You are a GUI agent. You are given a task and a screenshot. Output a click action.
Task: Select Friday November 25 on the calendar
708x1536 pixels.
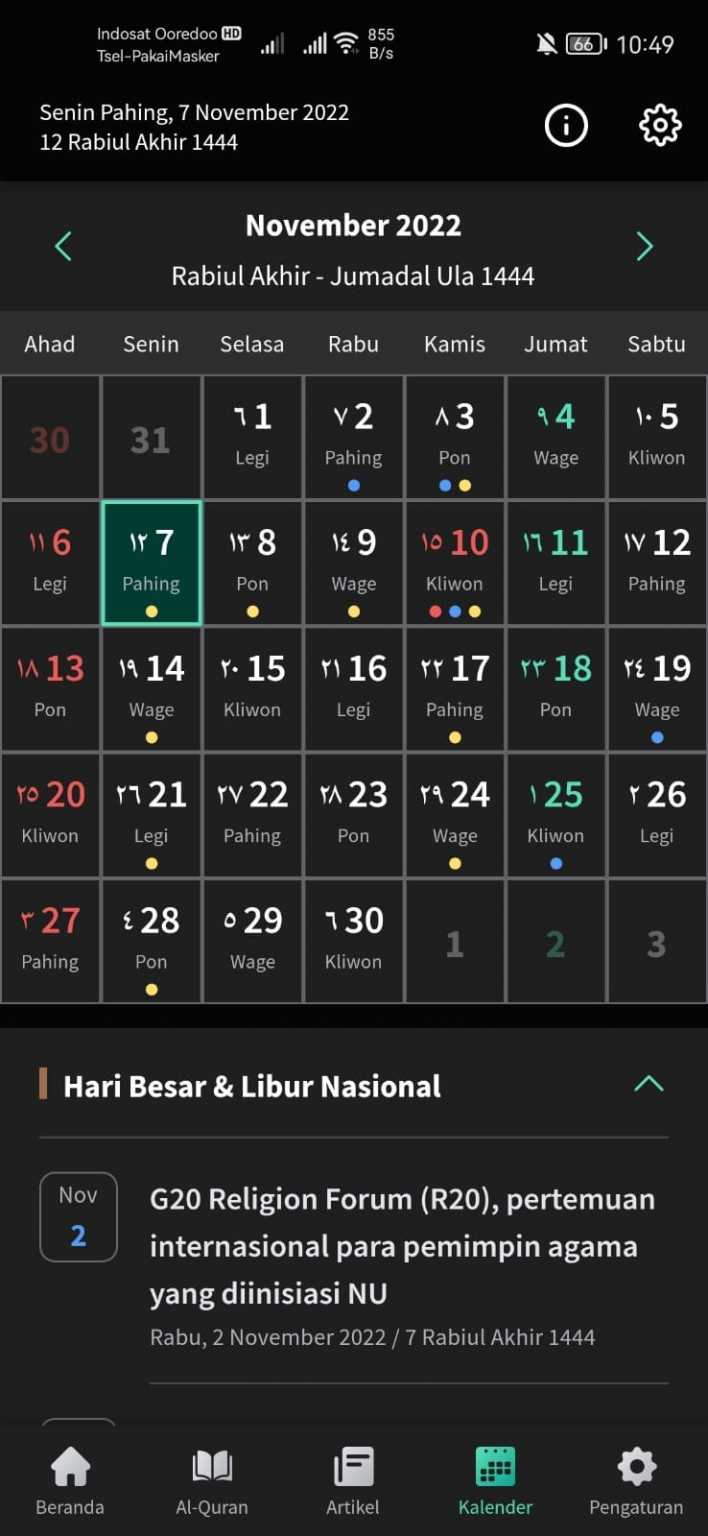[555, 815]
